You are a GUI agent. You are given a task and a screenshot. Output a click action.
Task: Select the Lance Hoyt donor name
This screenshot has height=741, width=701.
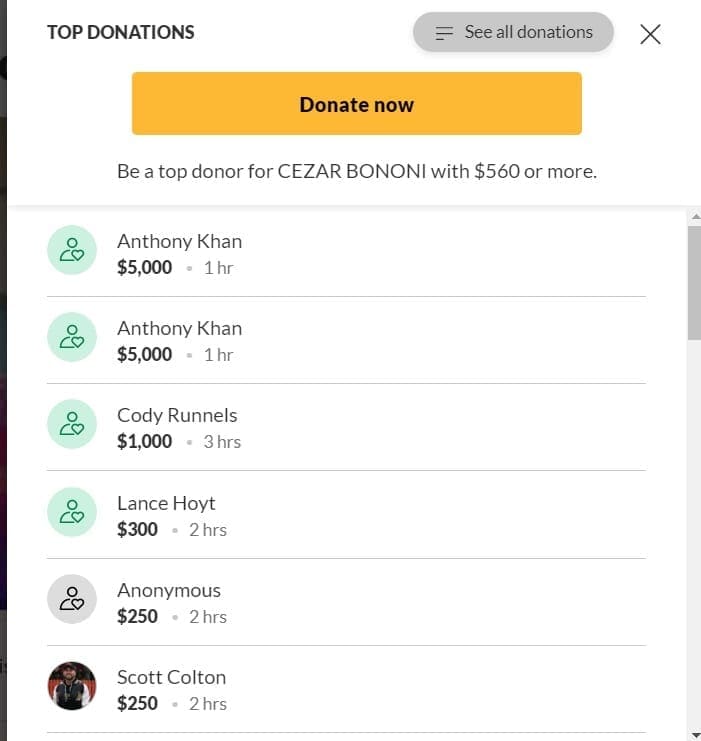pyautogui.click(x=166, y=503)
